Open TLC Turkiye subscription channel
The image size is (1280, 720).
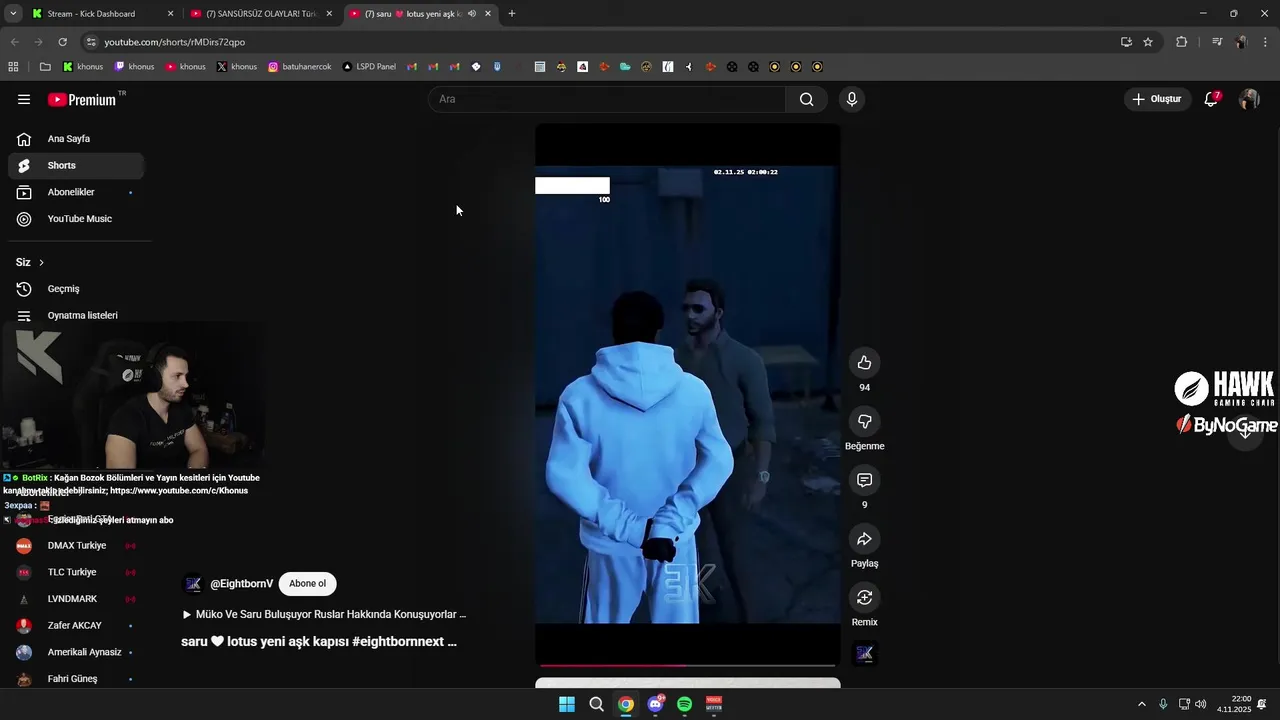(76, 572)
